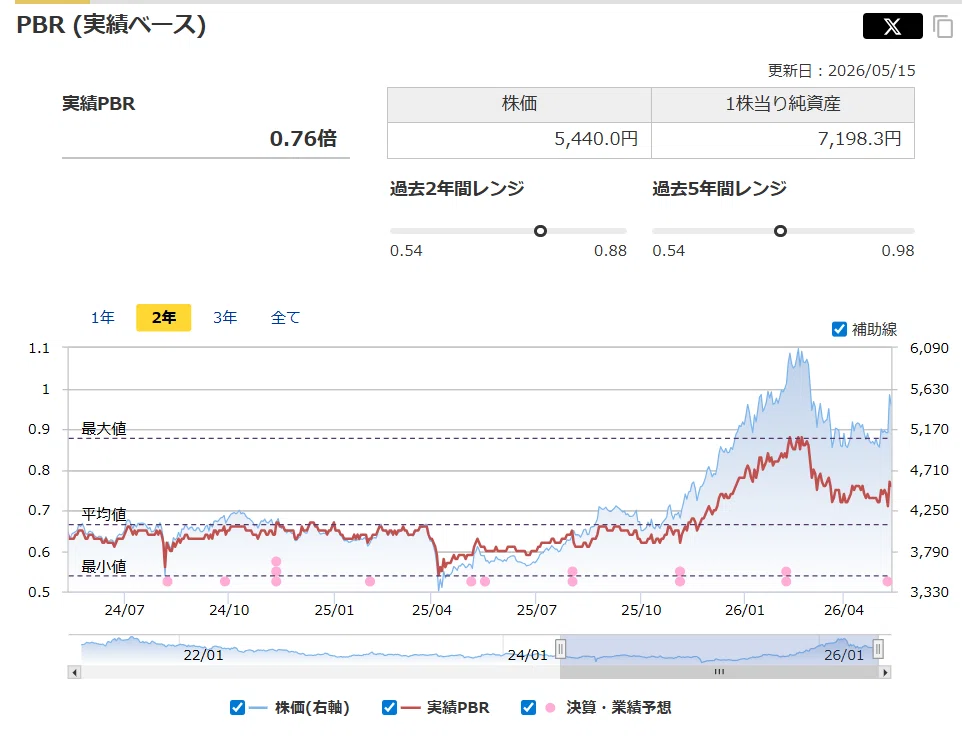Click the pink earnings marker above 26/04
This screenshot has width=969, height=750.
[x=887, y=581]
